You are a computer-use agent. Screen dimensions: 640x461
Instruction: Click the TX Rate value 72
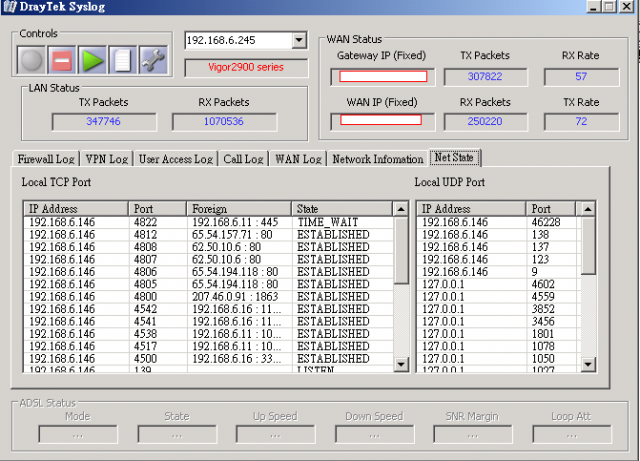click(581, 122)
